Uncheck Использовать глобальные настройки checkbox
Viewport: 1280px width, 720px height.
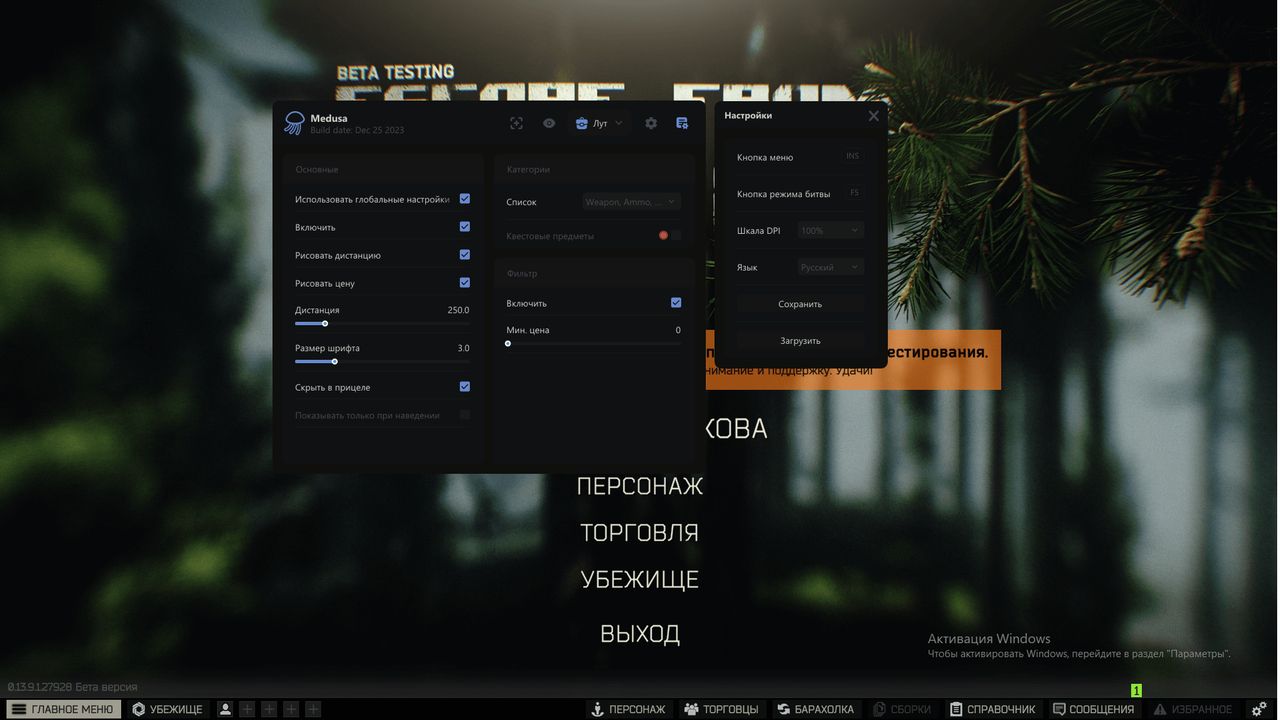coord(465,199)
